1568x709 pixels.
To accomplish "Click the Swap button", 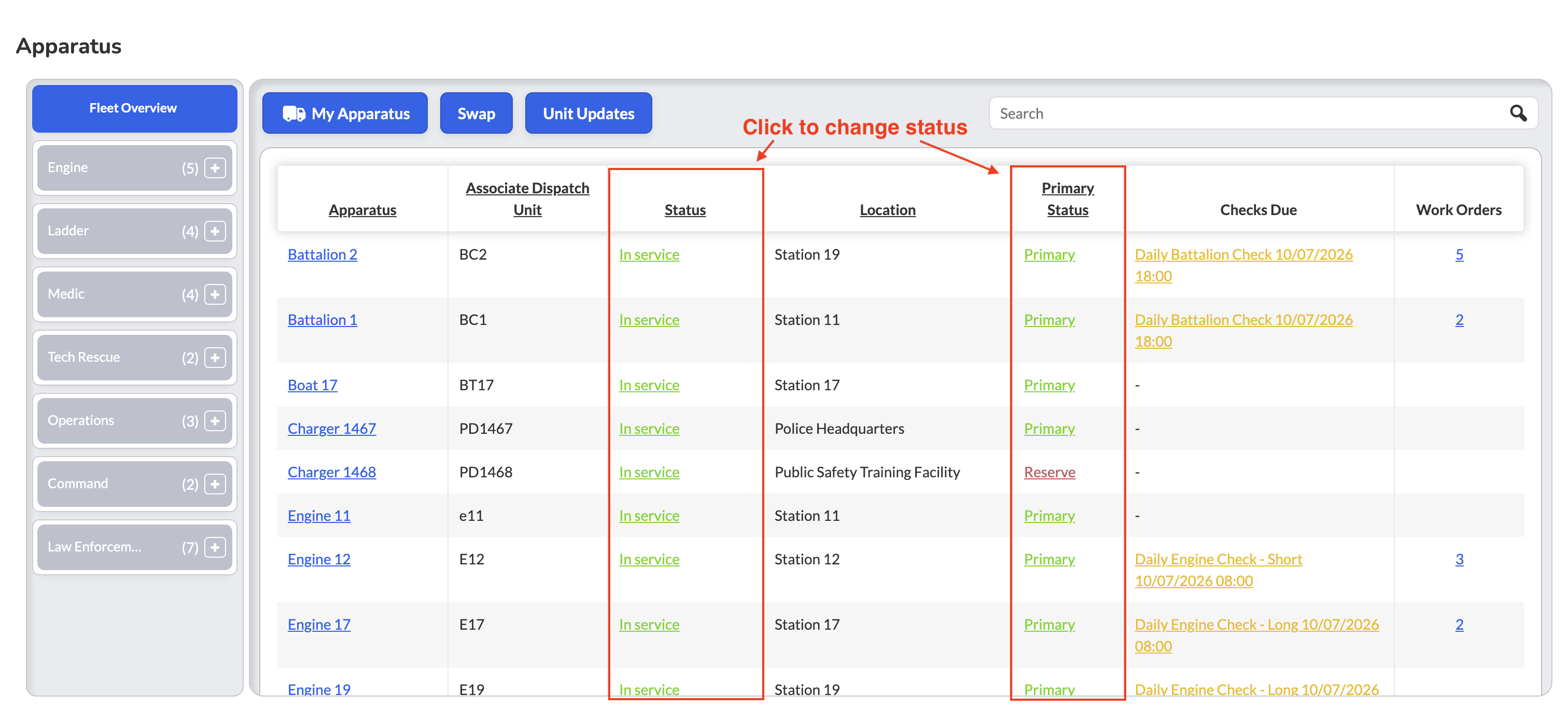I will (x=476, y=113).
